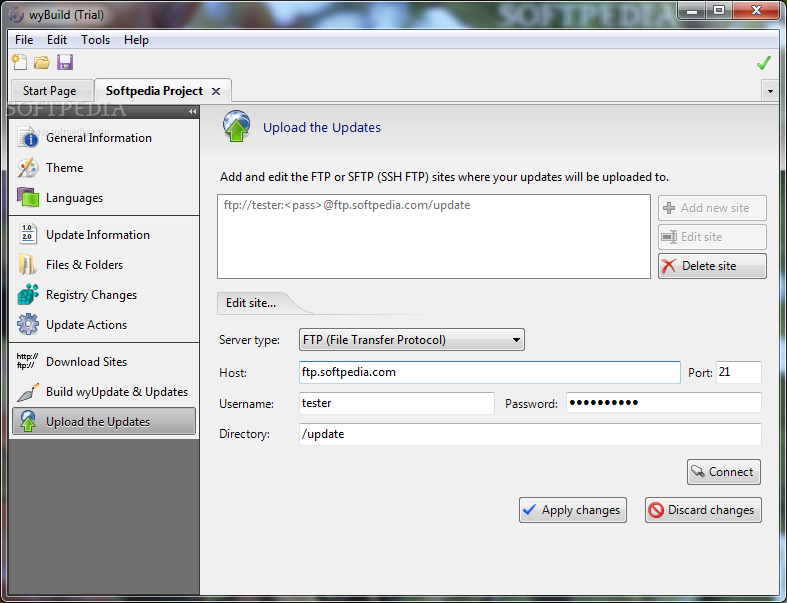Select the ftp.softpedia.com/update site entry
This screenshot has height=603, width=787.
347,205
